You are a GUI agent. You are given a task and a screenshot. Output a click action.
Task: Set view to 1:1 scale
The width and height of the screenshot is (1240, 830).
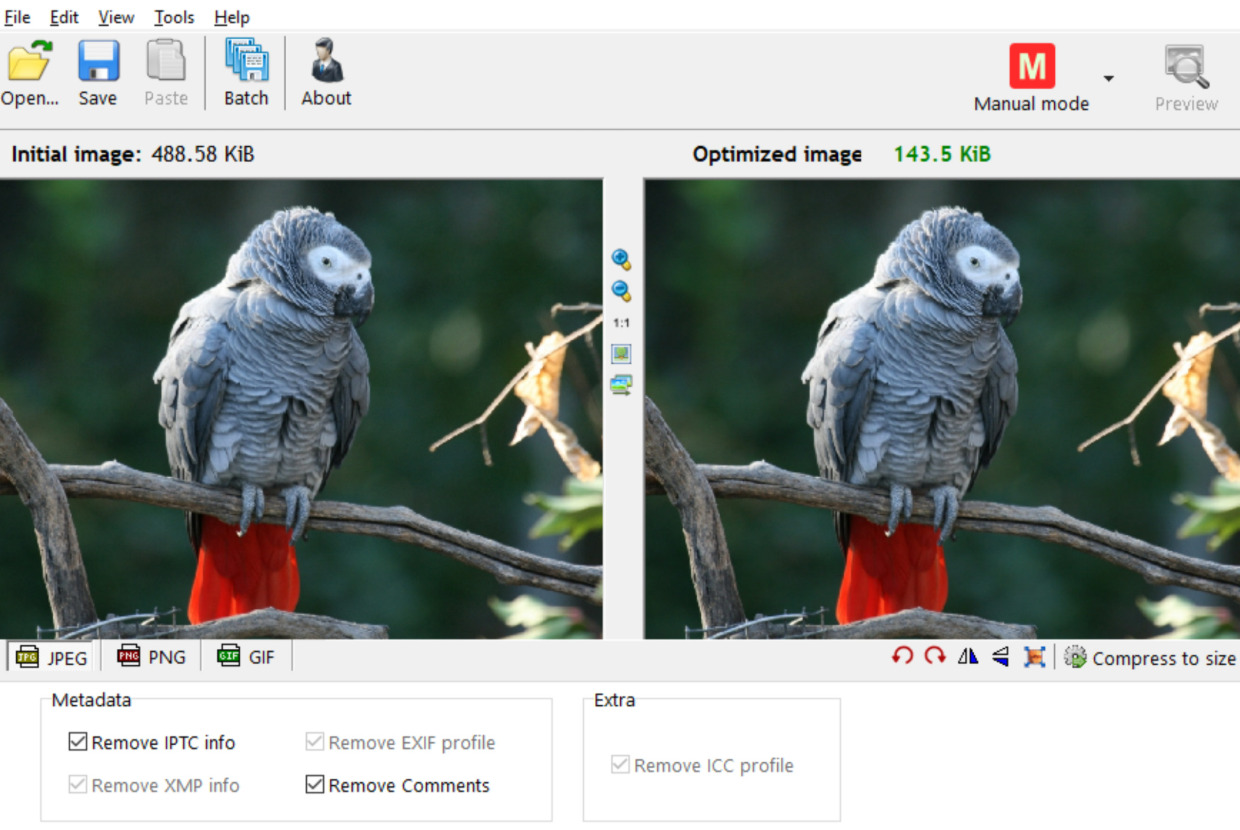621,323
